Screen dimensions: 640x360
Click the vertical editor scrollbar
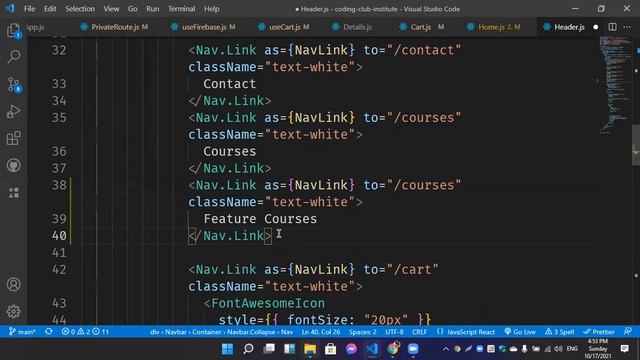636,145
